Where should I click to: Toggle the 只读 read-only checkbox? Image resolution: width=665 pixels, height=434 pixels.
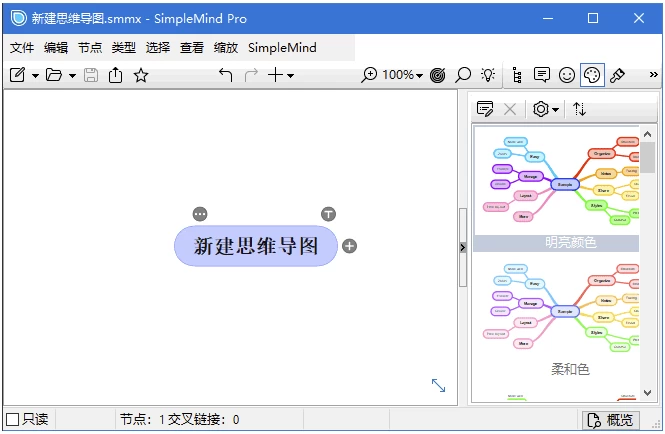(x=13, y=419)
